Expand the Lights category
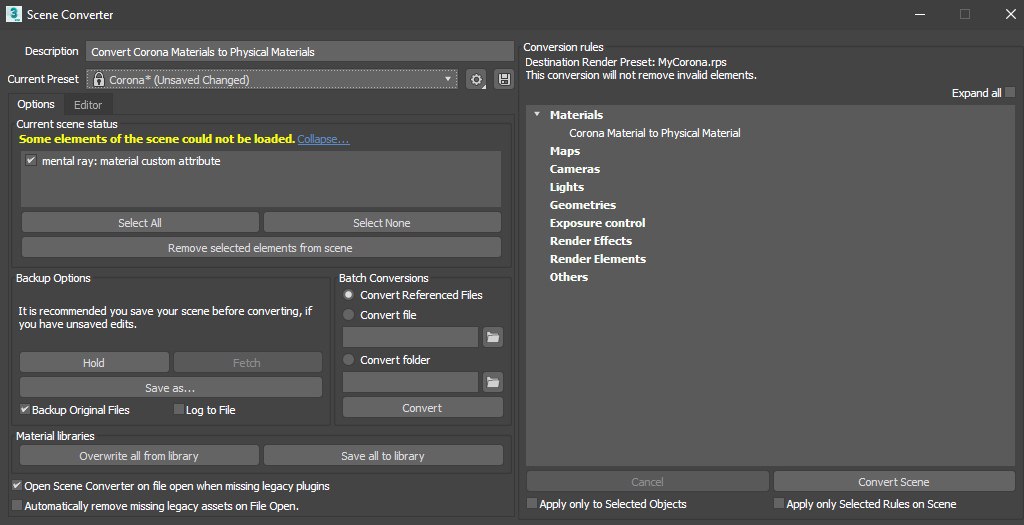 coord(567,187)
